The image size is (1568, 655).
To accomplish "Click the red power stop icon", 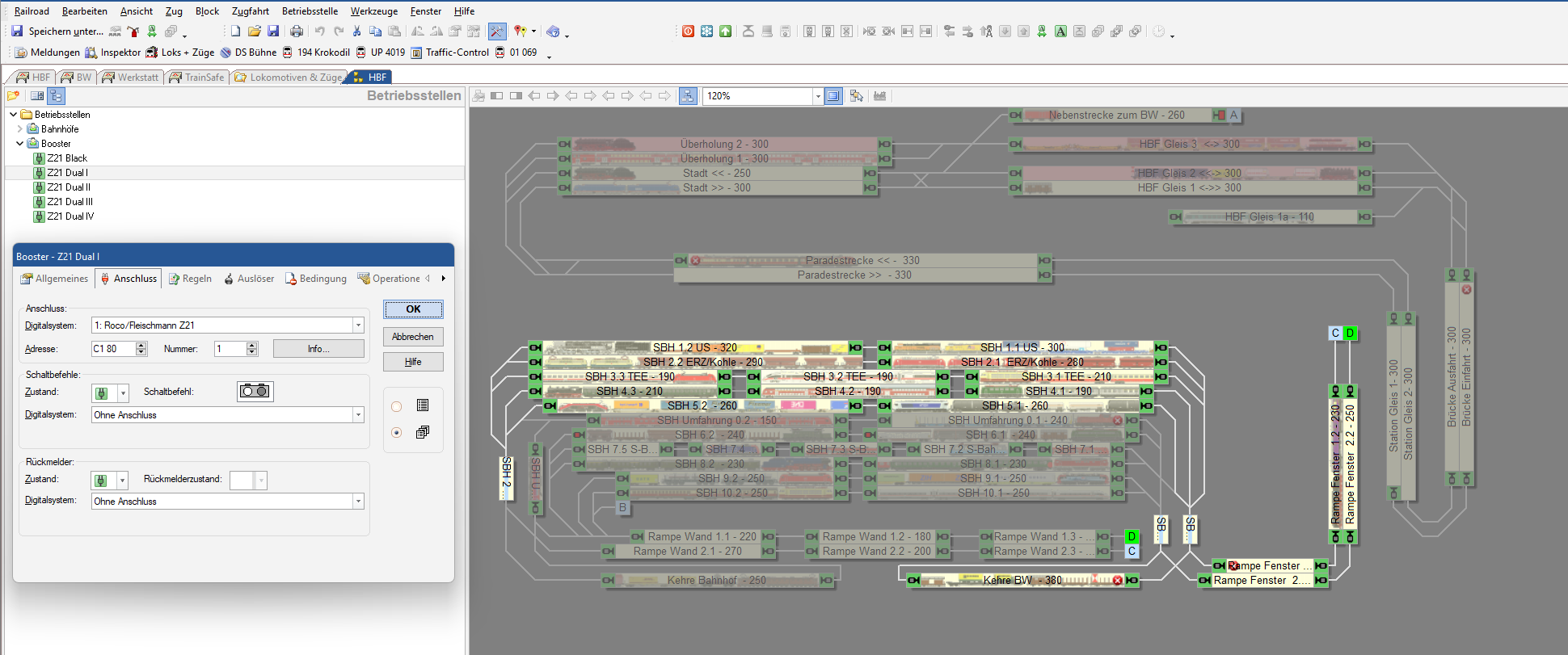I will tap(688, 31).
